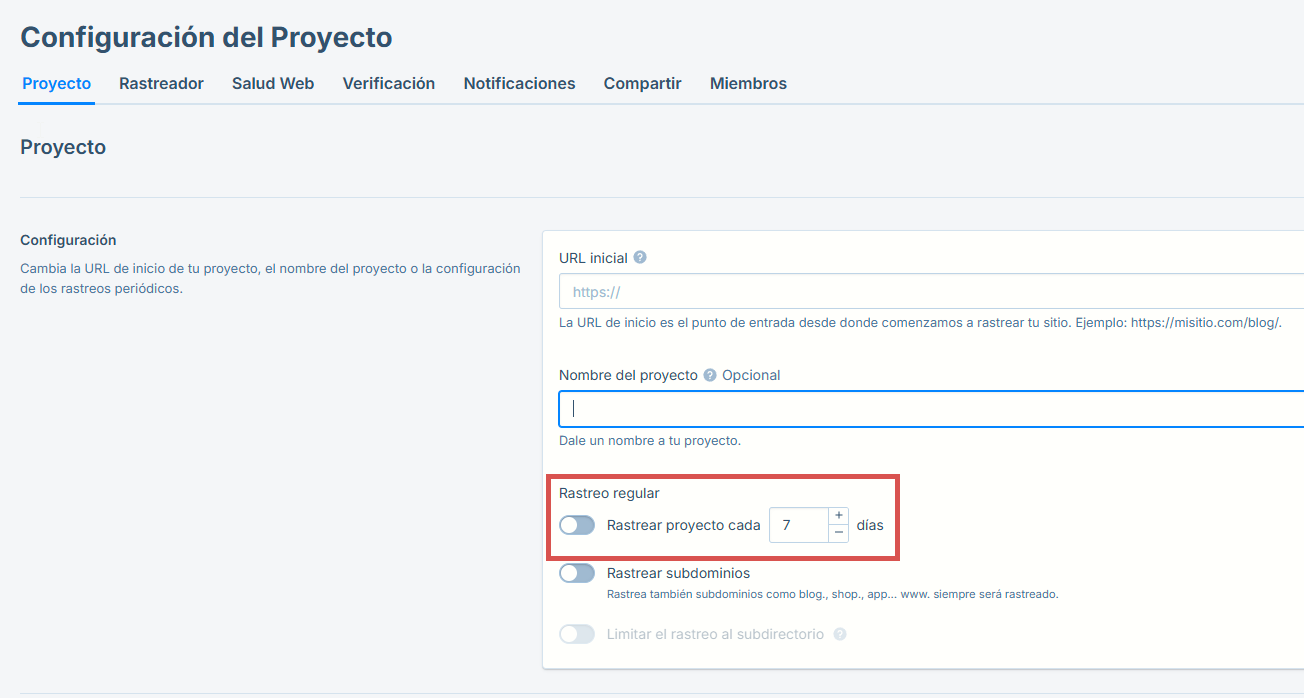1304x698 pixels.
Task: Click the Limitar el rastreo al subdirectorio switch
Action: click(x=577, y=633)
